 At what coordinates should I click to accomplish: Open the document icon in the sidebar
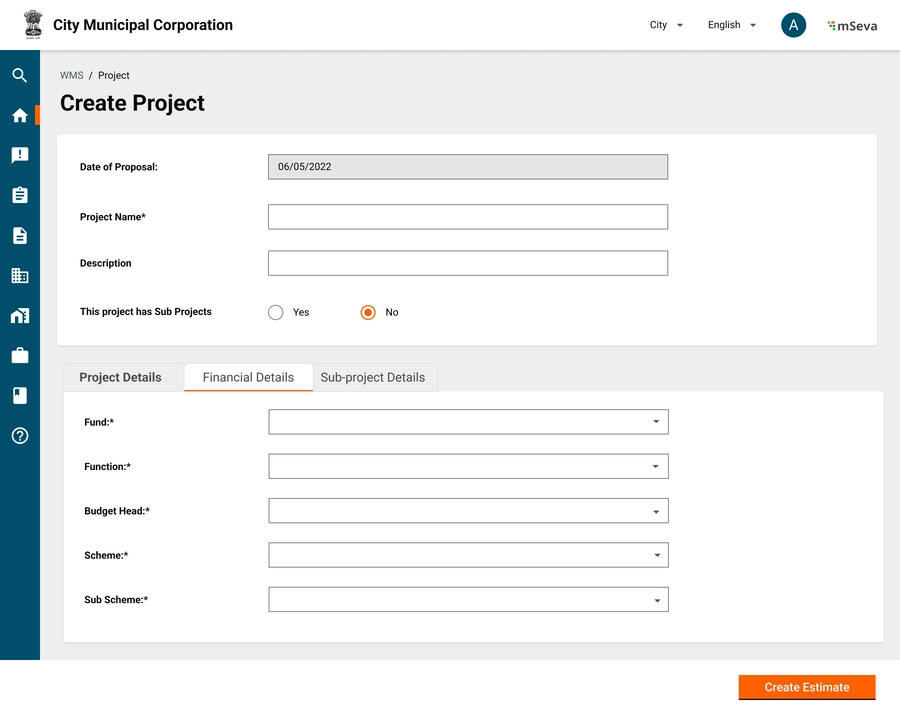tap(19, 236)
